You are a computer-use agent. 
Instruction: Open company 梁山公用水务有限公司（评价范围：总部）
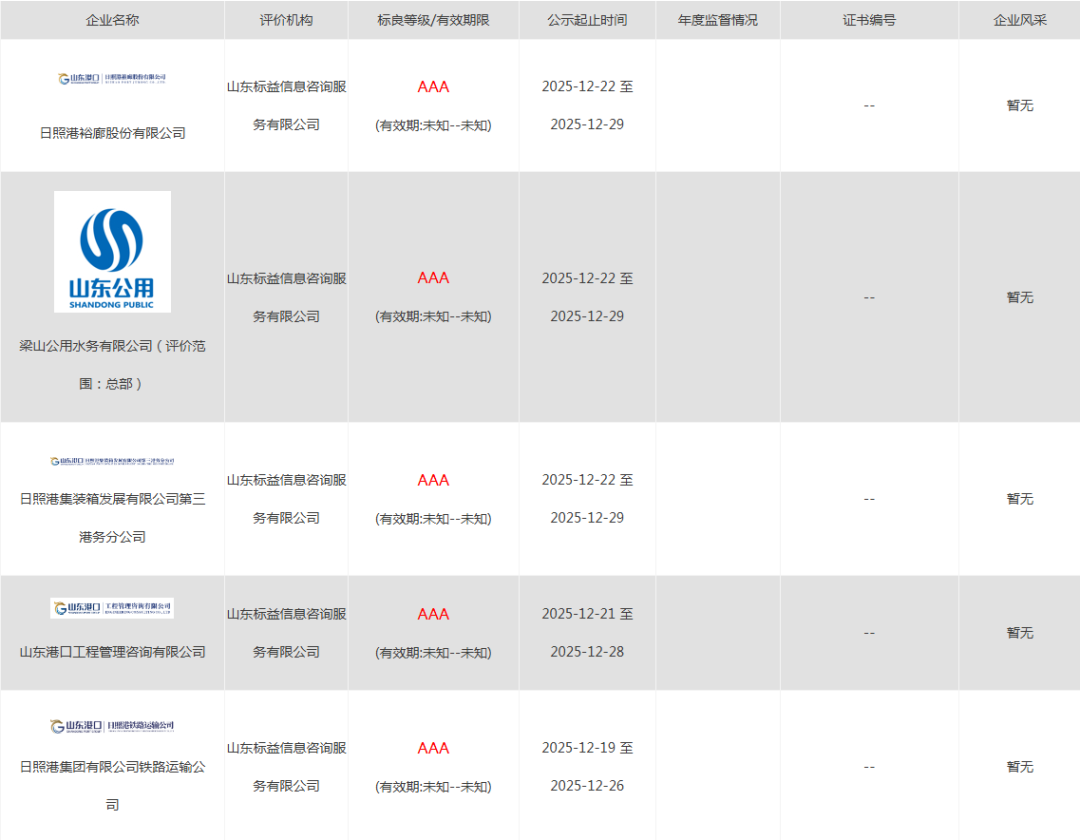click(112, 365)
